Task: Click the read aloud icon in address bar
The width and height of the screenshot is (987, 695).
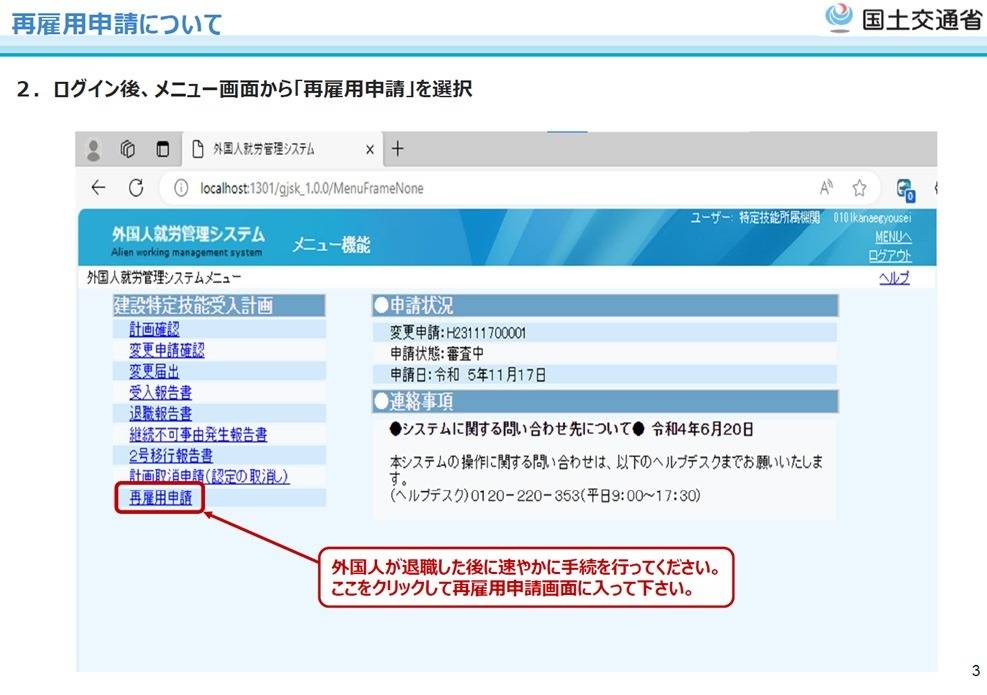Action: (827, 188)
